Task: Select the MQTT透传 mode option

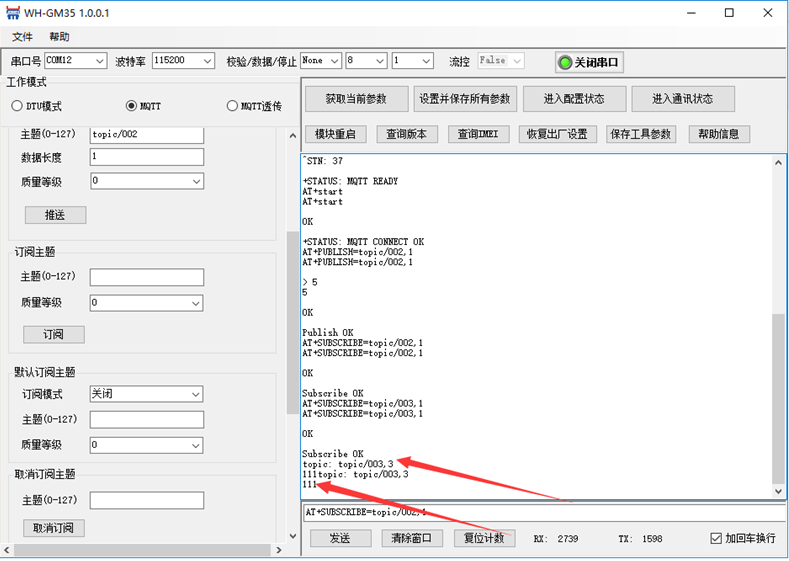Action: click(x=233, y=106)
